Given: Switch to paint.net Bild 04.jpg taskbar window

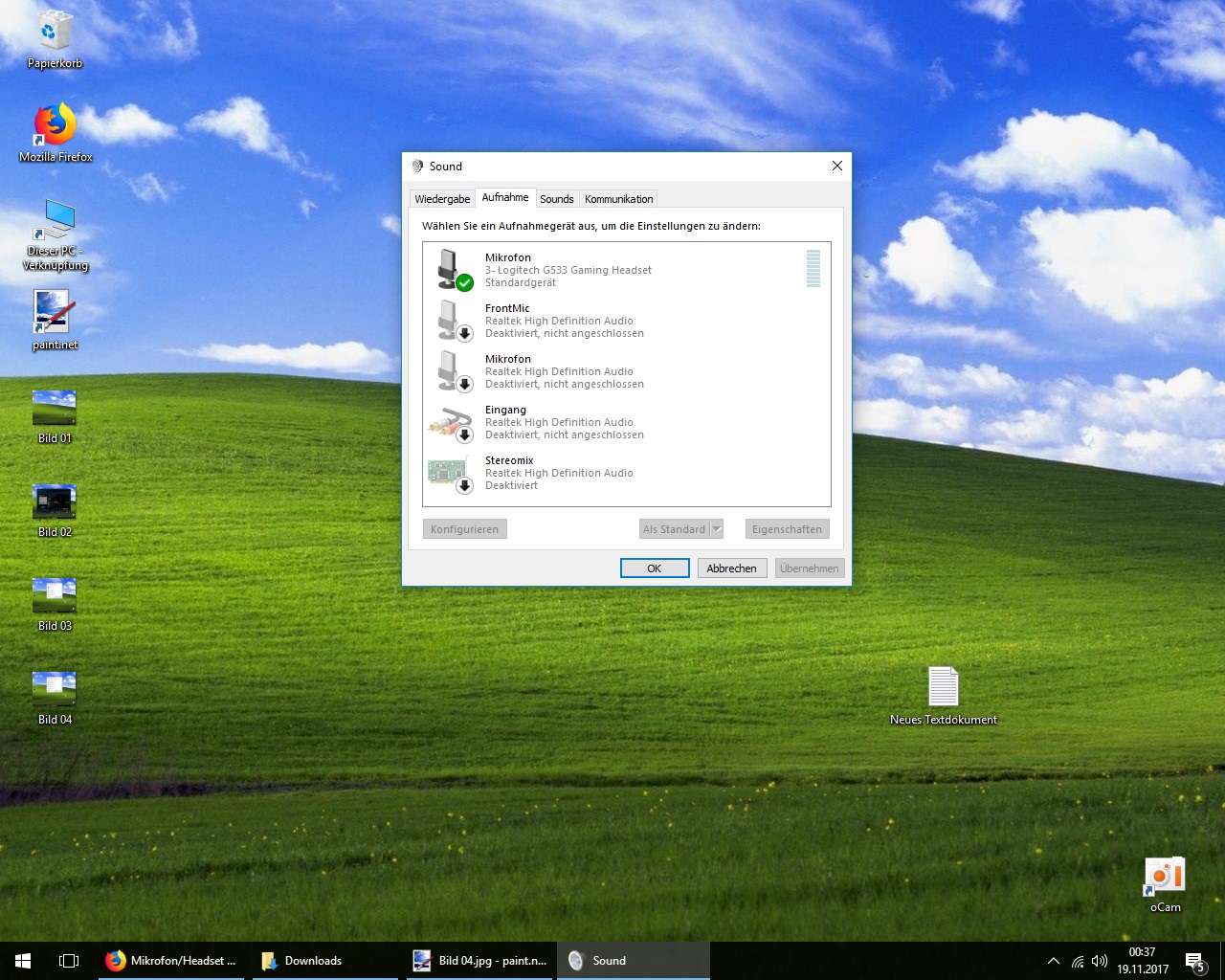Looking at the screenshot, I should click(479, 961).
